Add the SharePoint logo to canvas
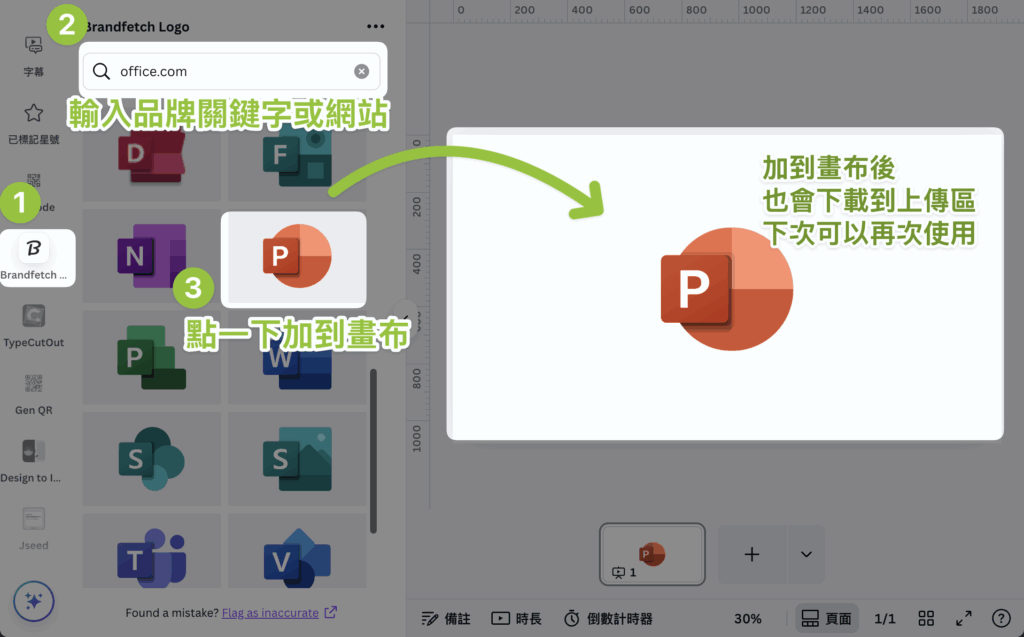This screenshot has width=1024, height=637. click(x=152, y=459)
